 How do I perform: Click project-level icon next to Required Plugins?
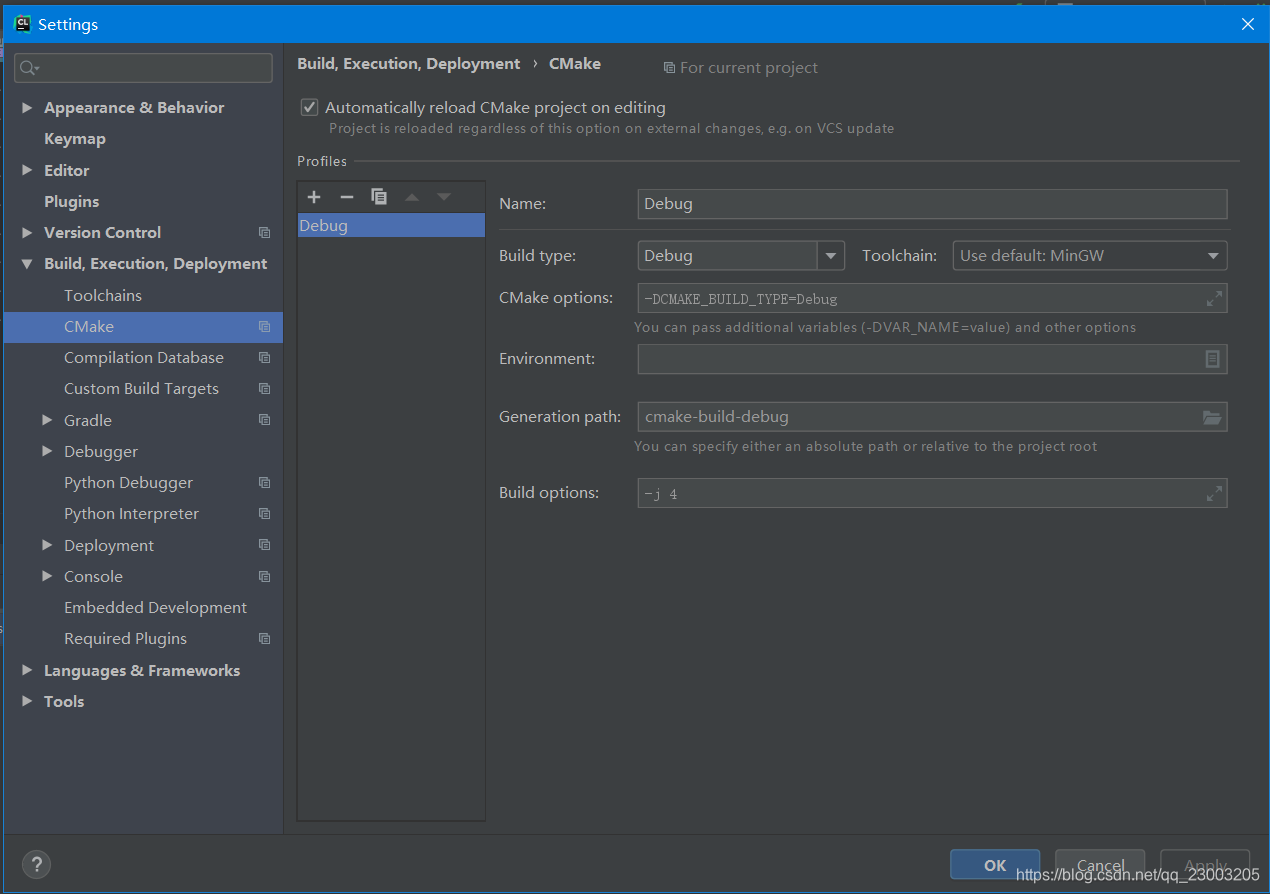point(264,639)
